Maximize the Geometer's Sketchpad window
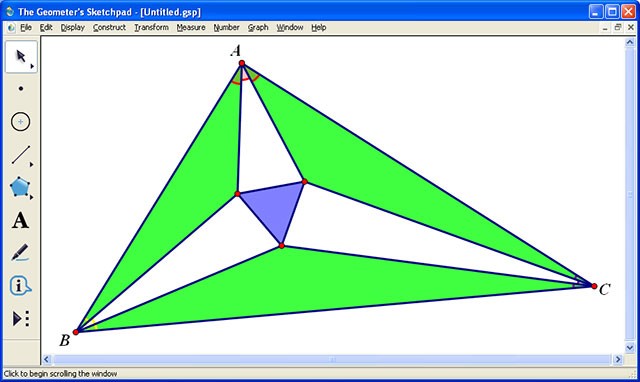The width and height of the screenshot is (640, 382). [612, 12]
